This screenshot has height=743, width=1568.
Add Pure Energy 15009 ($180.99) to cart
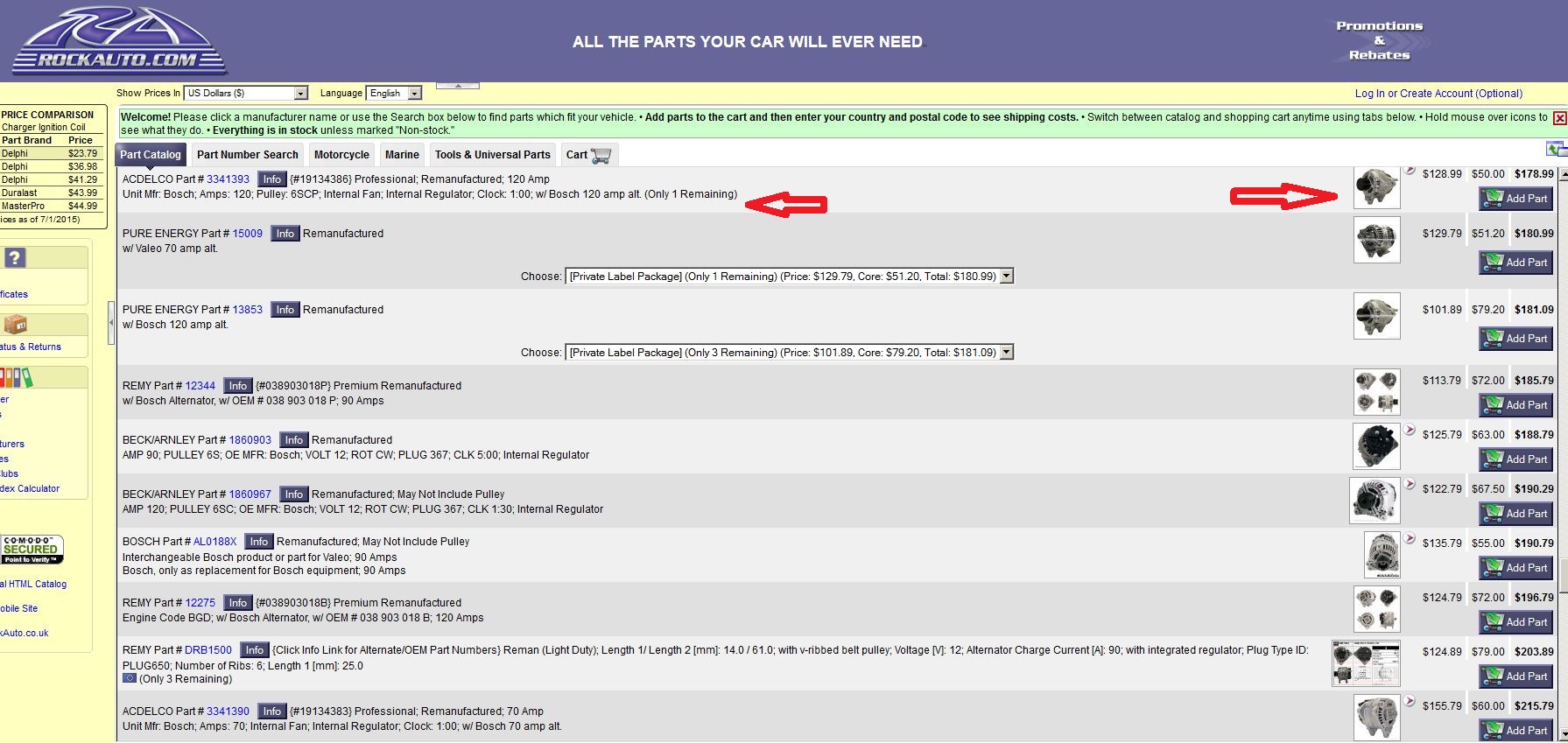(1517, 262)
